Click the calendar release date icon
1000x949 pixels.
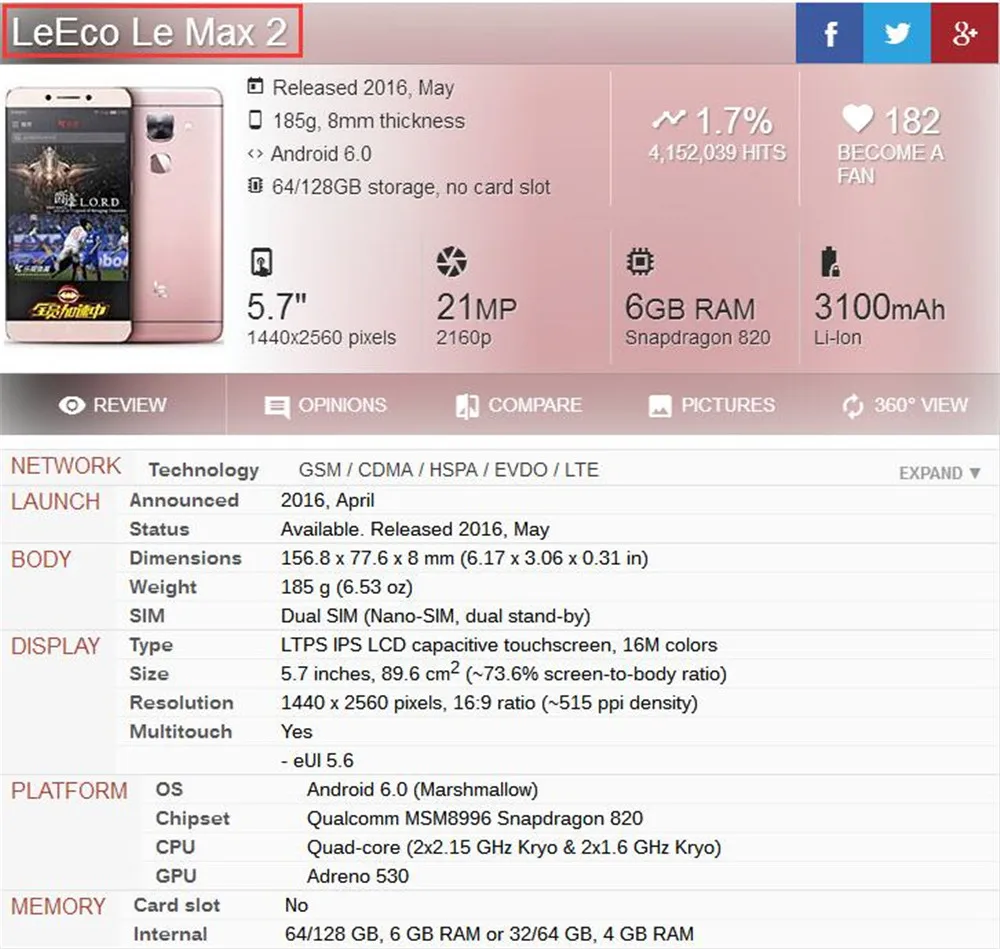255,86
